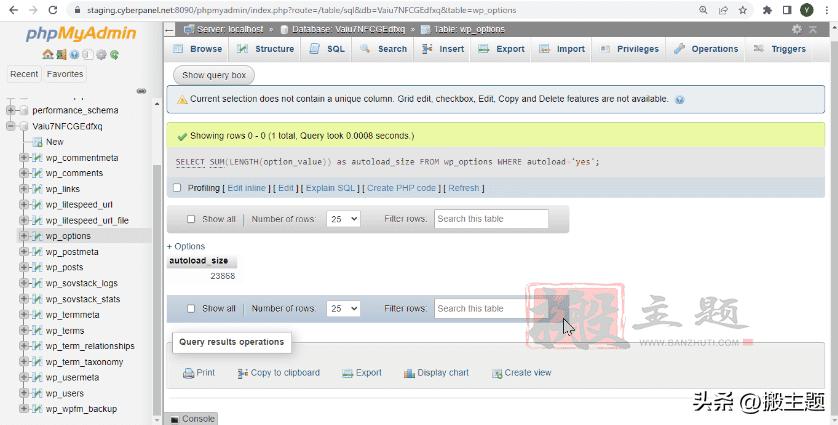
Task: Expand the wp_comments table node
Action: click(x=24, y=173)
